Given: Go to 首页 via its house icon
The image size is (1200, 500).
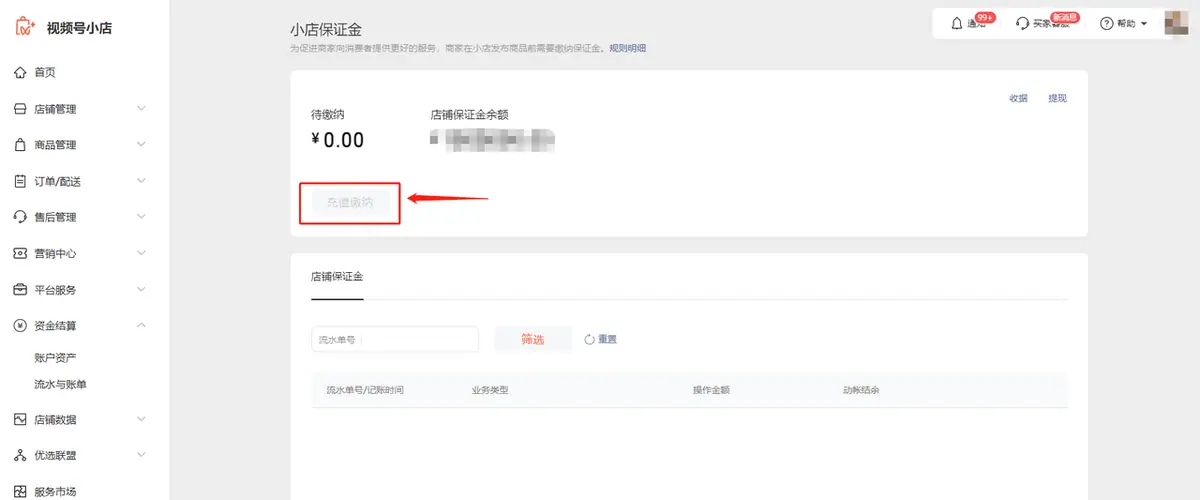Looking at the screenshot, I should 20,73.
